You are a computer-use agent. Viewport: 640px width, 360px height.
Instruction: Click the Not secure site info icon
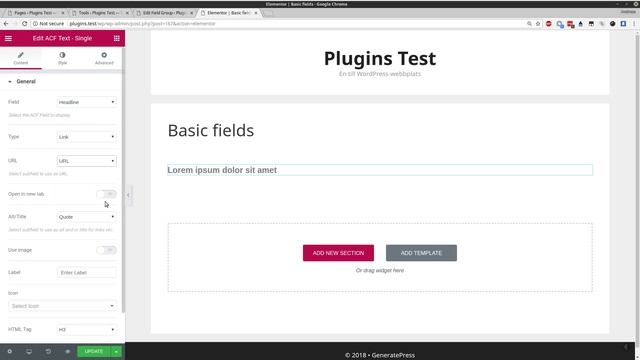[x=35, y=24]
